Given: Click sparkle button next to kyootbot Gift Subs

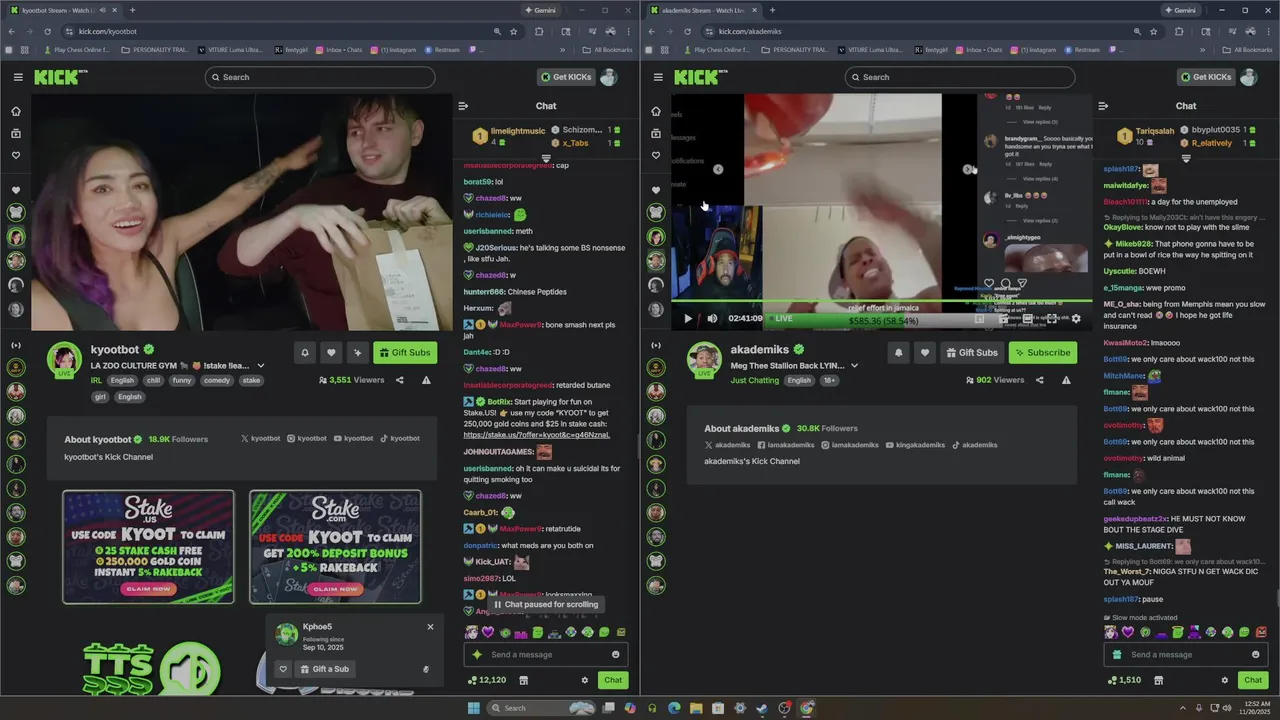Looking at the screenshot, I should tap(357, 352).
